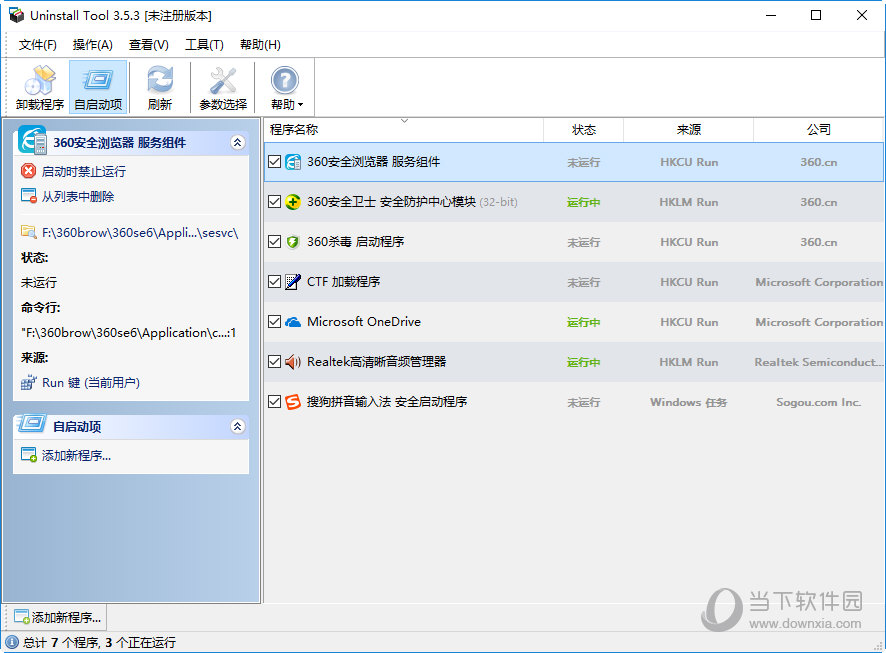The height and width of the screenshot is (653, 886).
Task: Click the 添加新程序 icon in the bottom bar
Action: click(22, 617)
